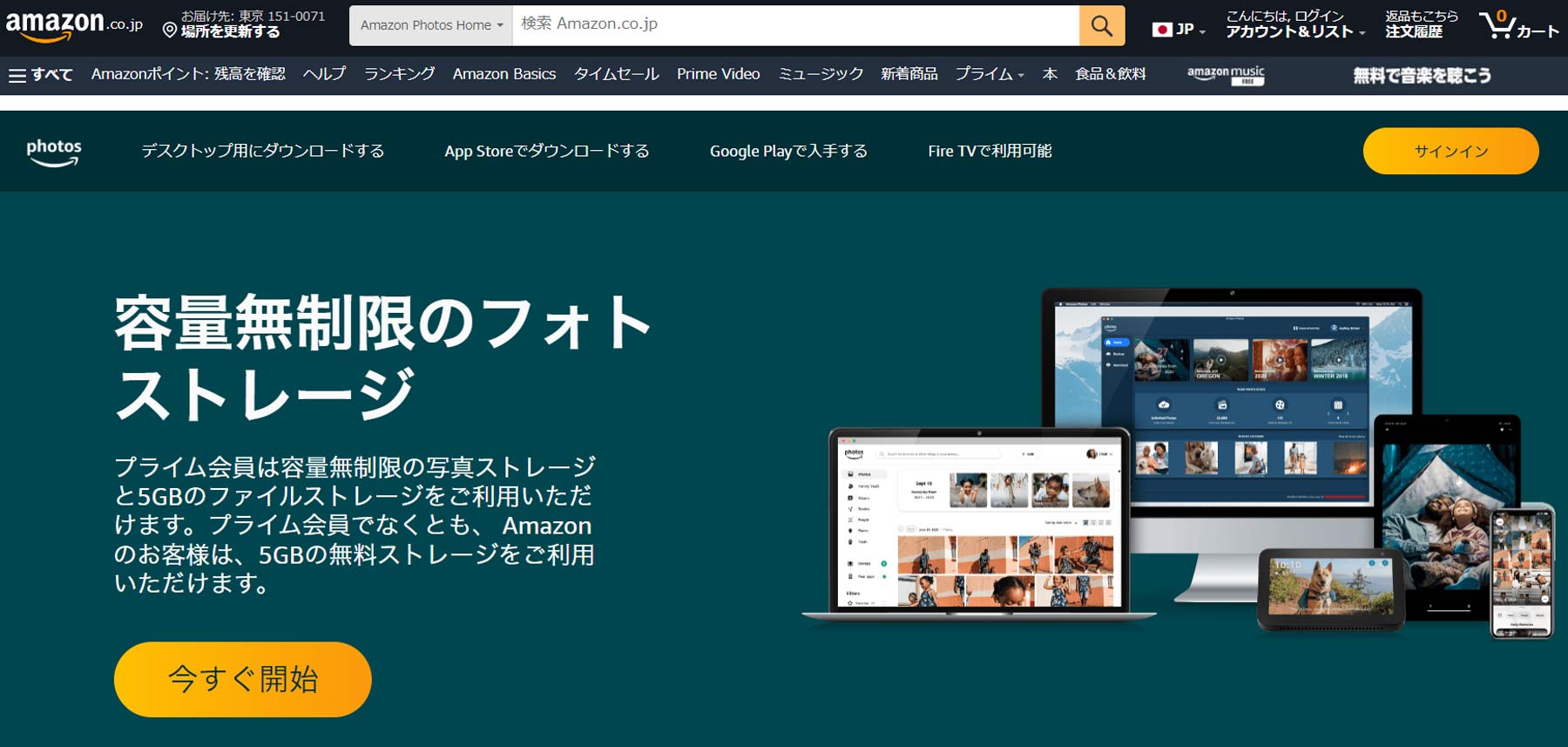The image size is (1568, 747).
Task: Expand the プライム navigation dropdown
Action: click(x=990, y=75)
